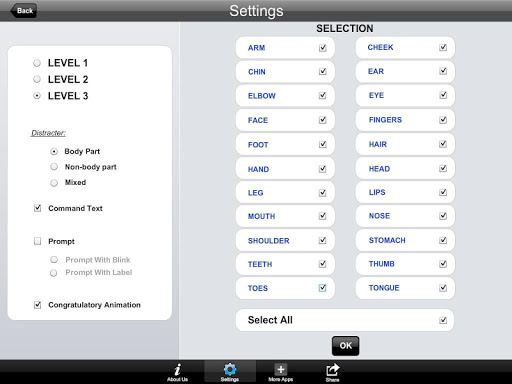Enable the Prompt checkbox

click(x=37, y=241)
